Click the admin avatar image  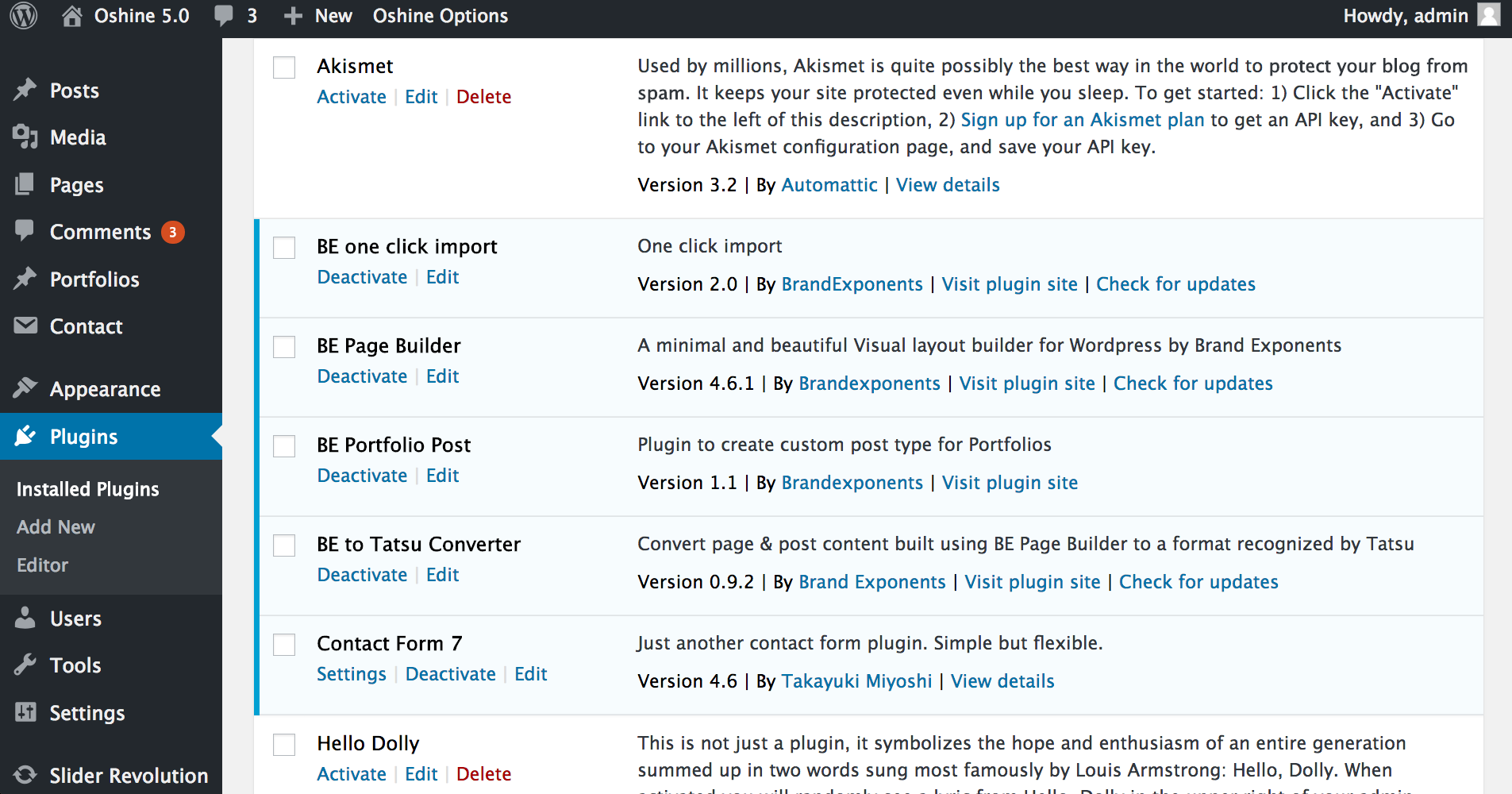point(1489,15)
